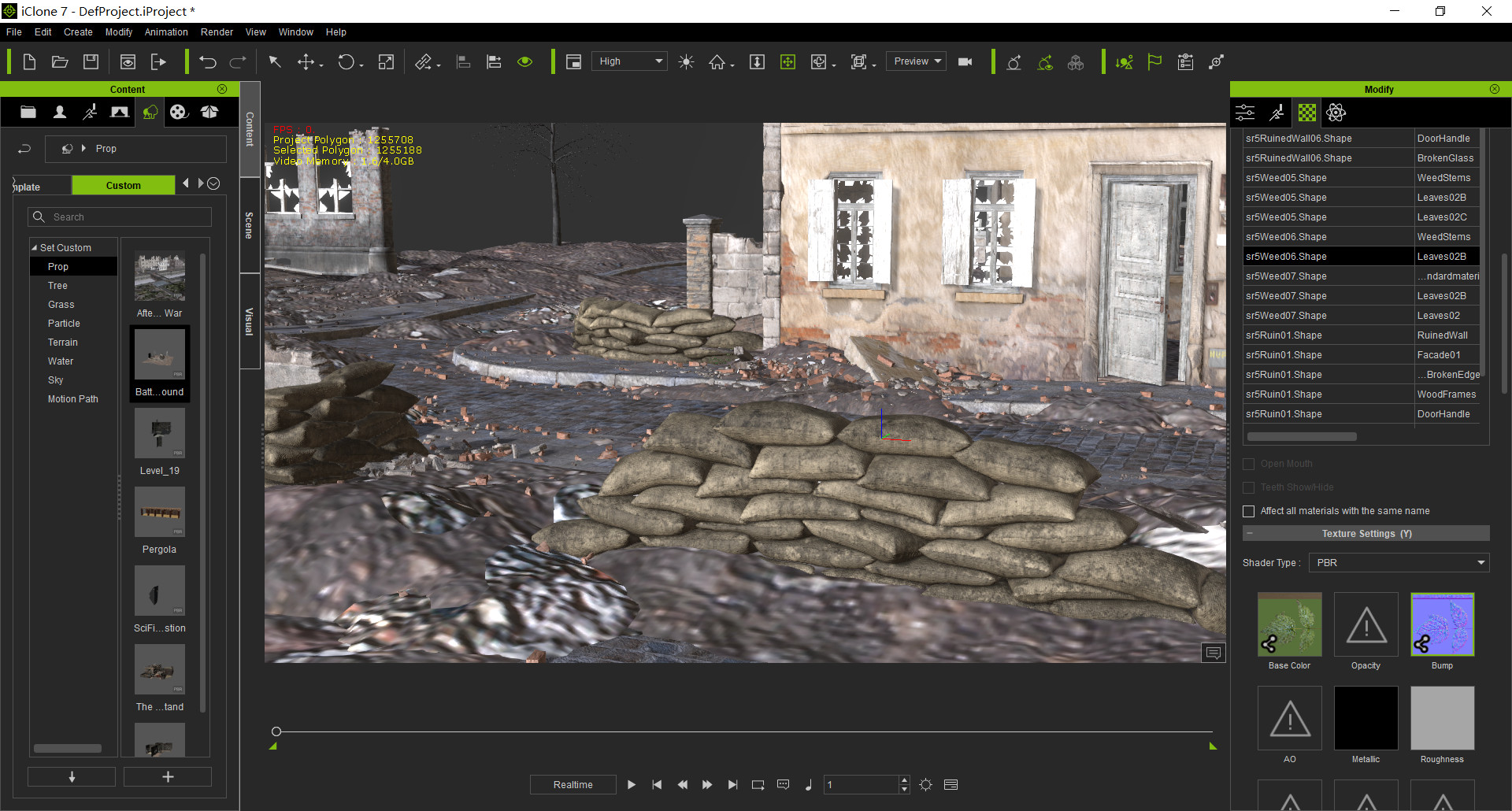Select the Move object tool
The height and width of the screenshot is (811, 1512).
[306, 62]
